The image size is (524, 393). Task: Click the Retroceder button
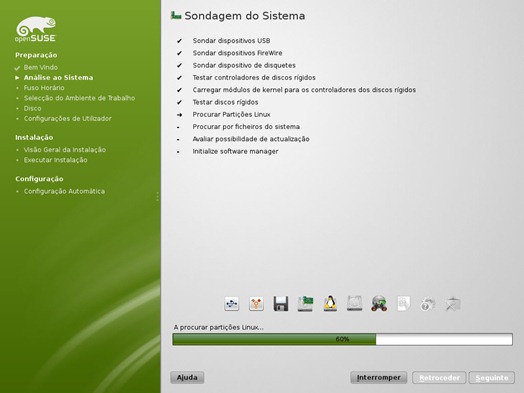point(439,378)
